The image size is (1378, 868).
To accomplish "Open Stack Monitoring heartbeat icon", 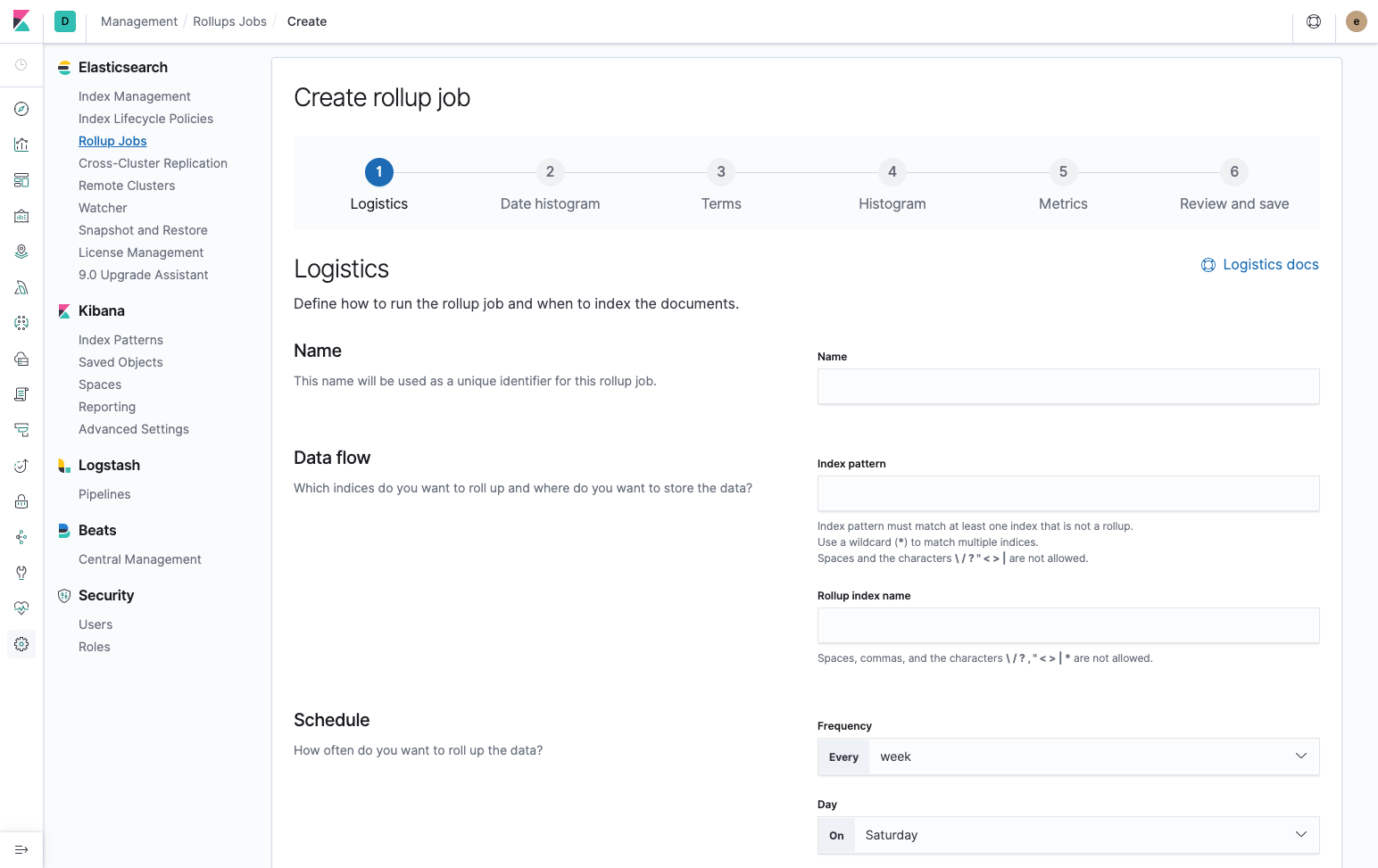I will tap(21, 608).
